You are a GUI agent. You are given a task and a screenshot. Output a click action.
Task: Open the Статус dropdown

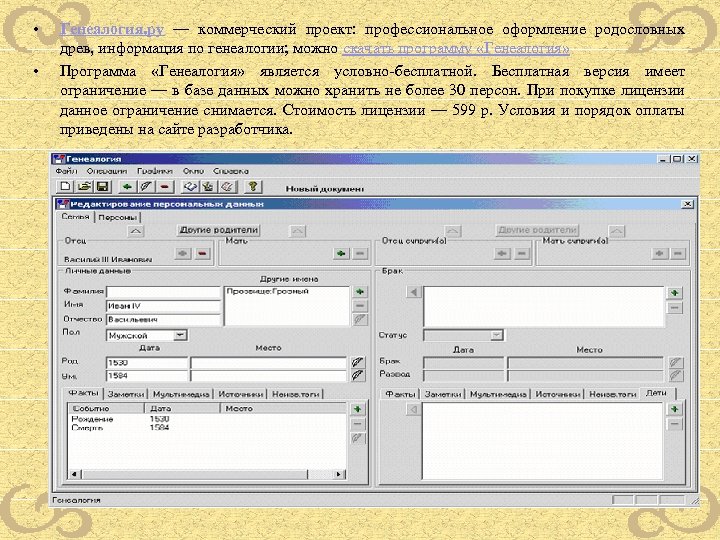tap(496, 336)
